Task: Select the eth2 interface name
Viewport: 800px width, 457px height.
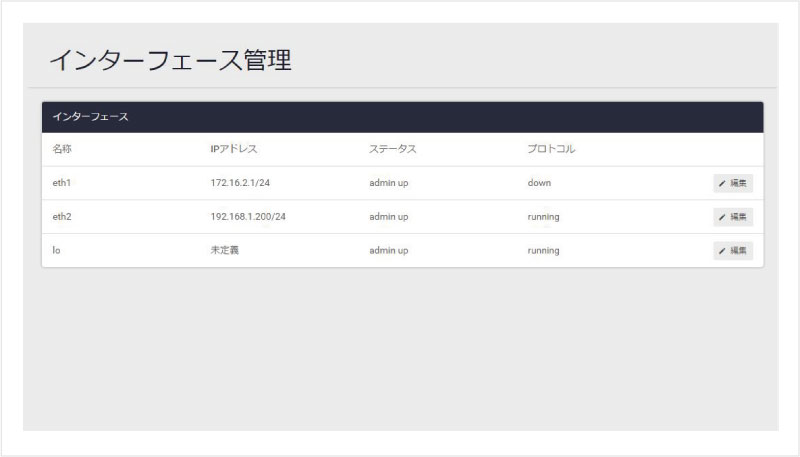Action: point(62,216)
